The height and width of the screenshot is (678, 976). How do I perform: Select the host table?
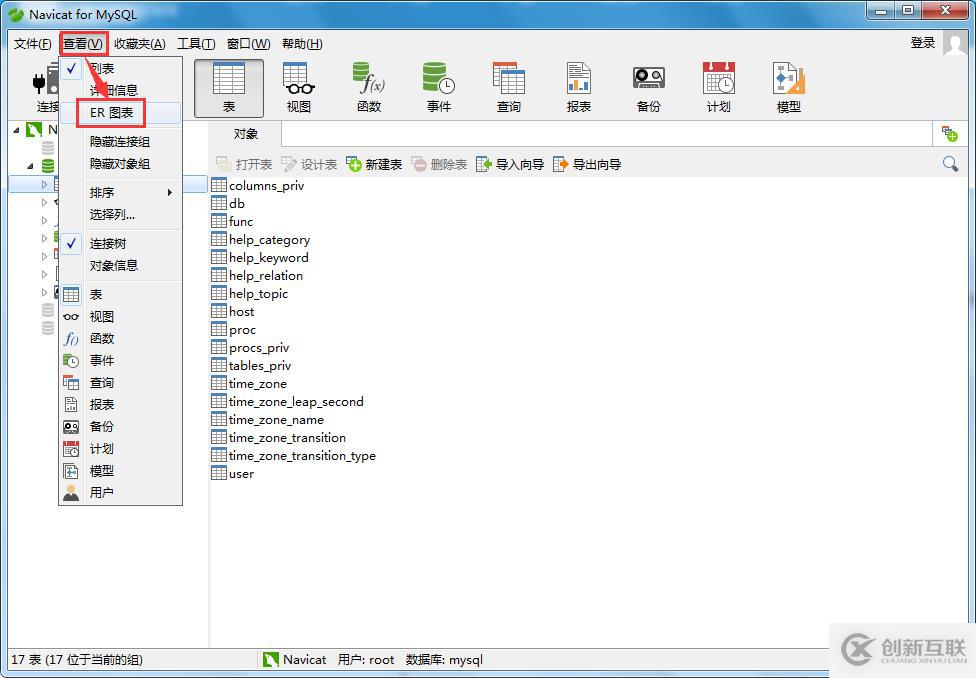tap(233, 312)
